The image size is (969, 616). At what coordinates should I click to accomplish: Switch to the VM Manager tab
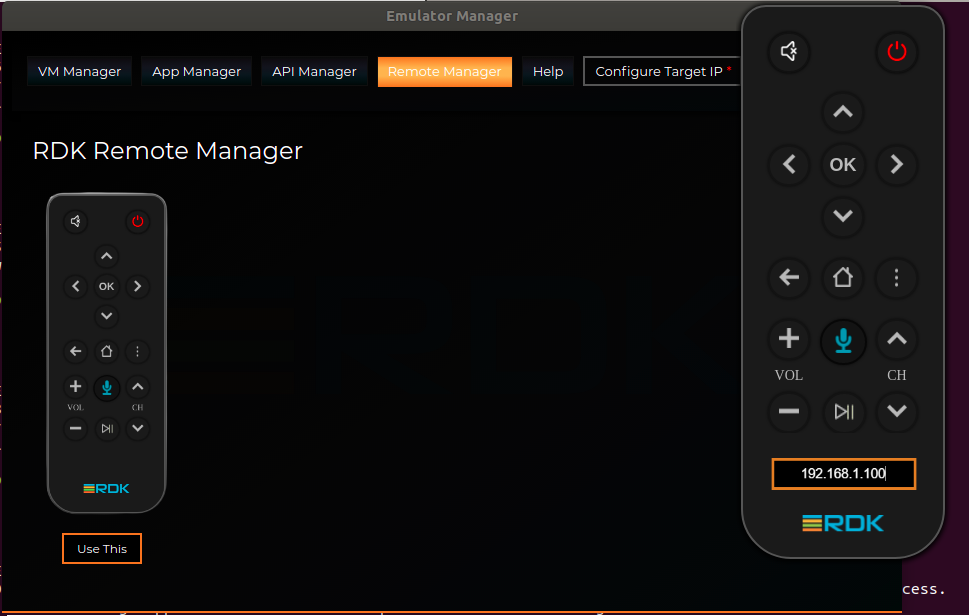[79, 72]
